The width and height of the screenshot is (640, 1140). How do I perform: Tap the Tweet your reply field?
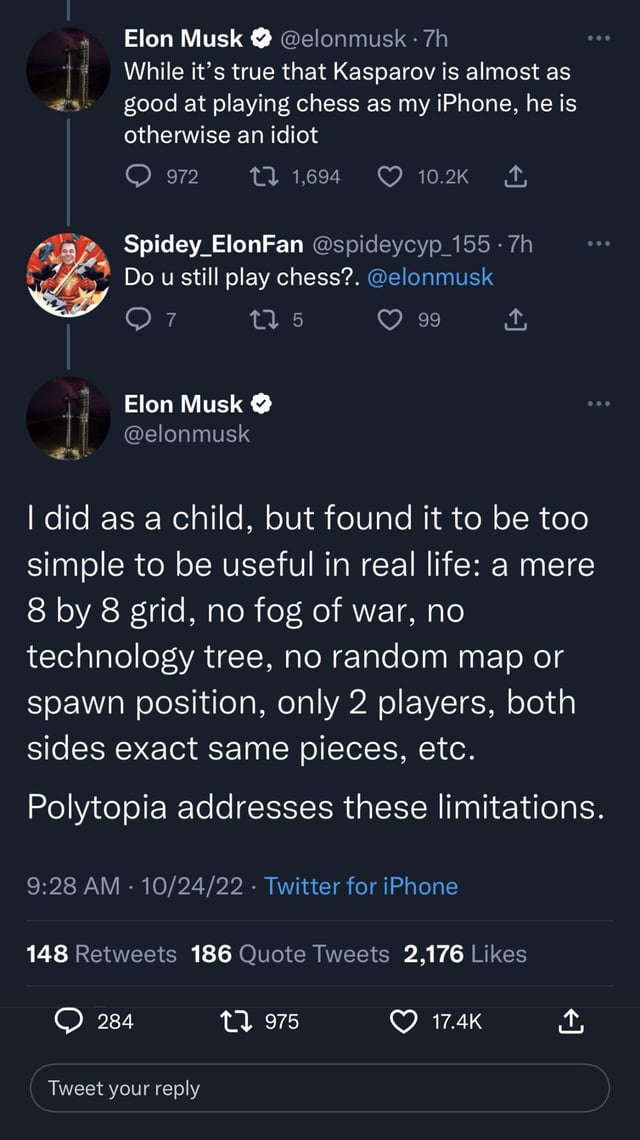pyautogui.click(x=319, y=1088)
